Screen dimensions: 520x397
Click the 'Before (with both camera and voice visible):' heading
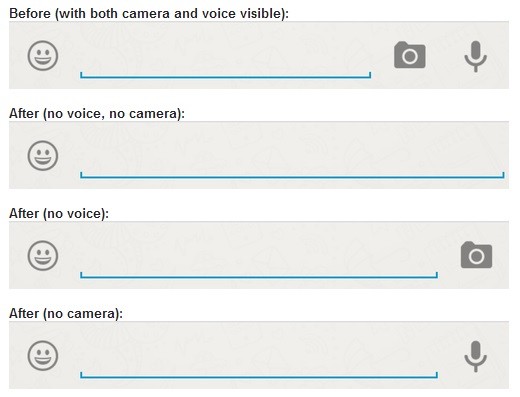[x=149, y=14]
